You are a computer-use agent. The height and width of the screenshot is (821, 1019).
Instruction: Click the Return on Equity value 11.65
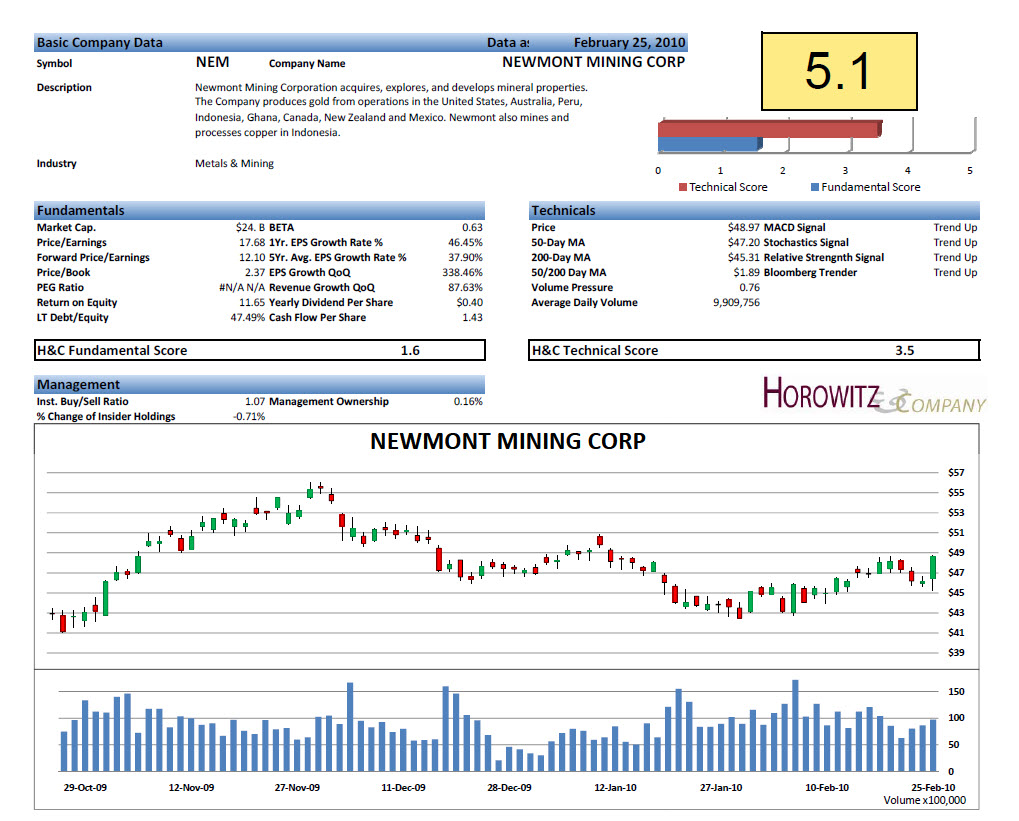point(252,302)
